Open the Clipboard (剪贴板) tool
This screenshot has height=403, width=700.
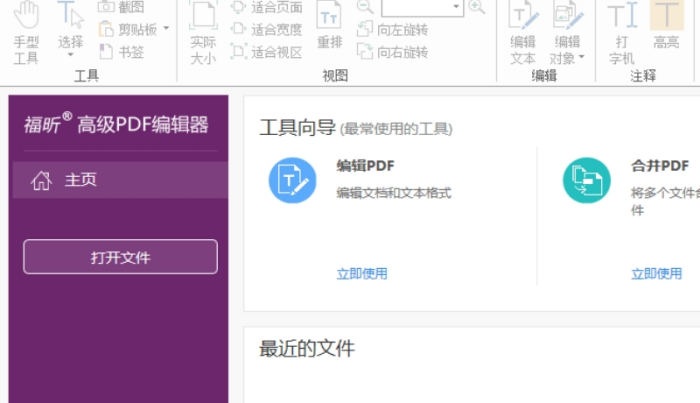tap(128, 29)
